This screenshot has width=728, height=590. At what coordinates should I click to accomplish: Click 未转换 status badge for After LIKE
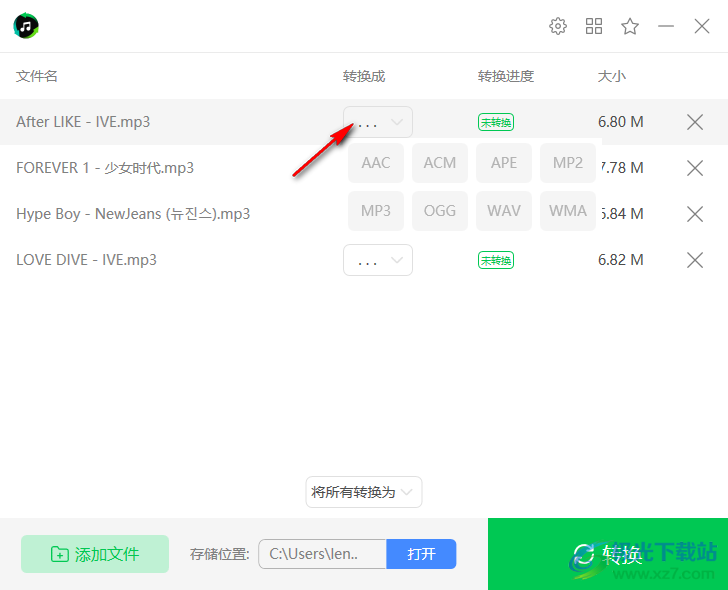coord(496,122)
